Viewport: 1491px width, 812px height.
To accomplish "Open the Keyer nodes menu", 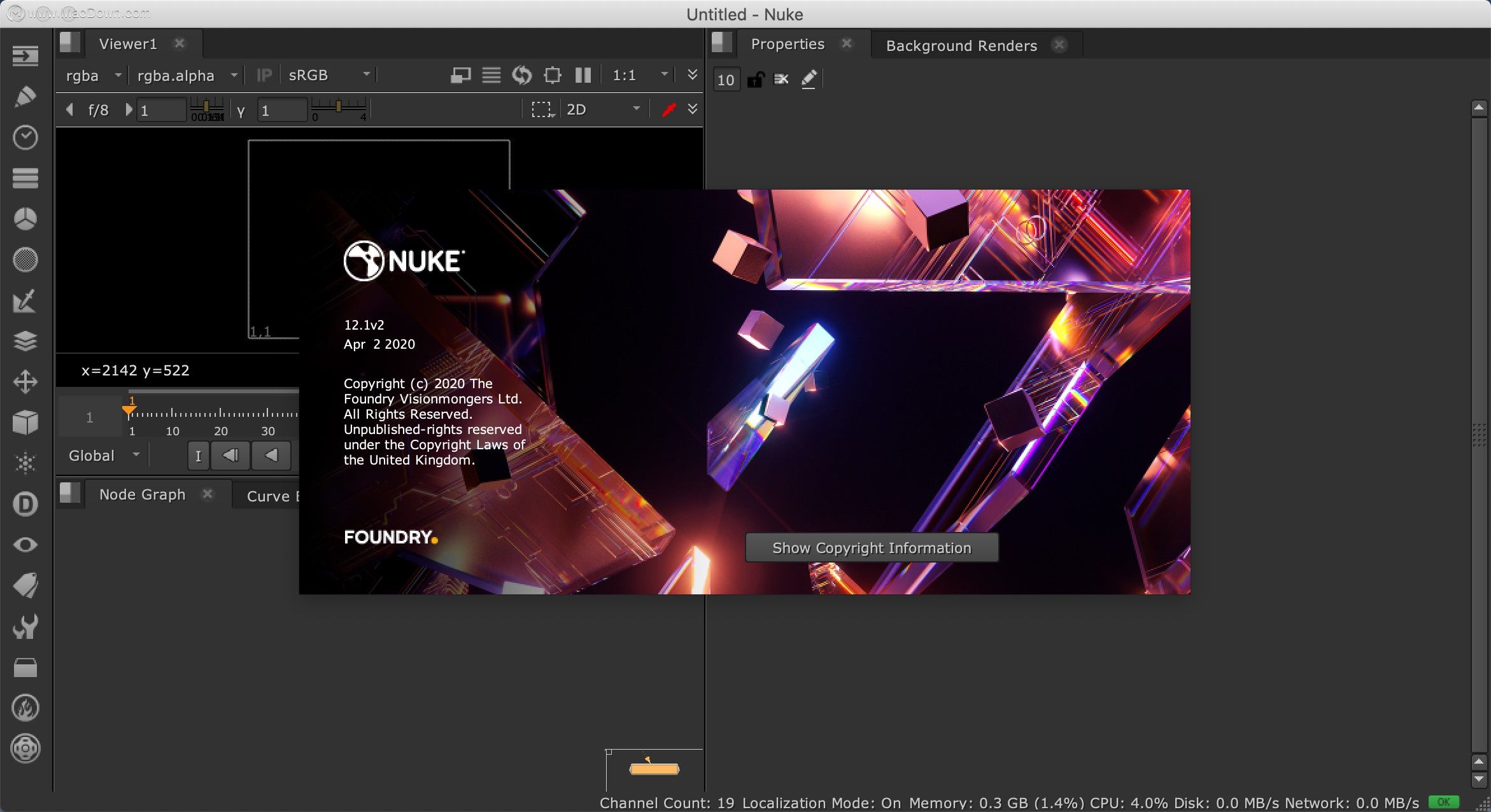I will click(x=25, y=300).
